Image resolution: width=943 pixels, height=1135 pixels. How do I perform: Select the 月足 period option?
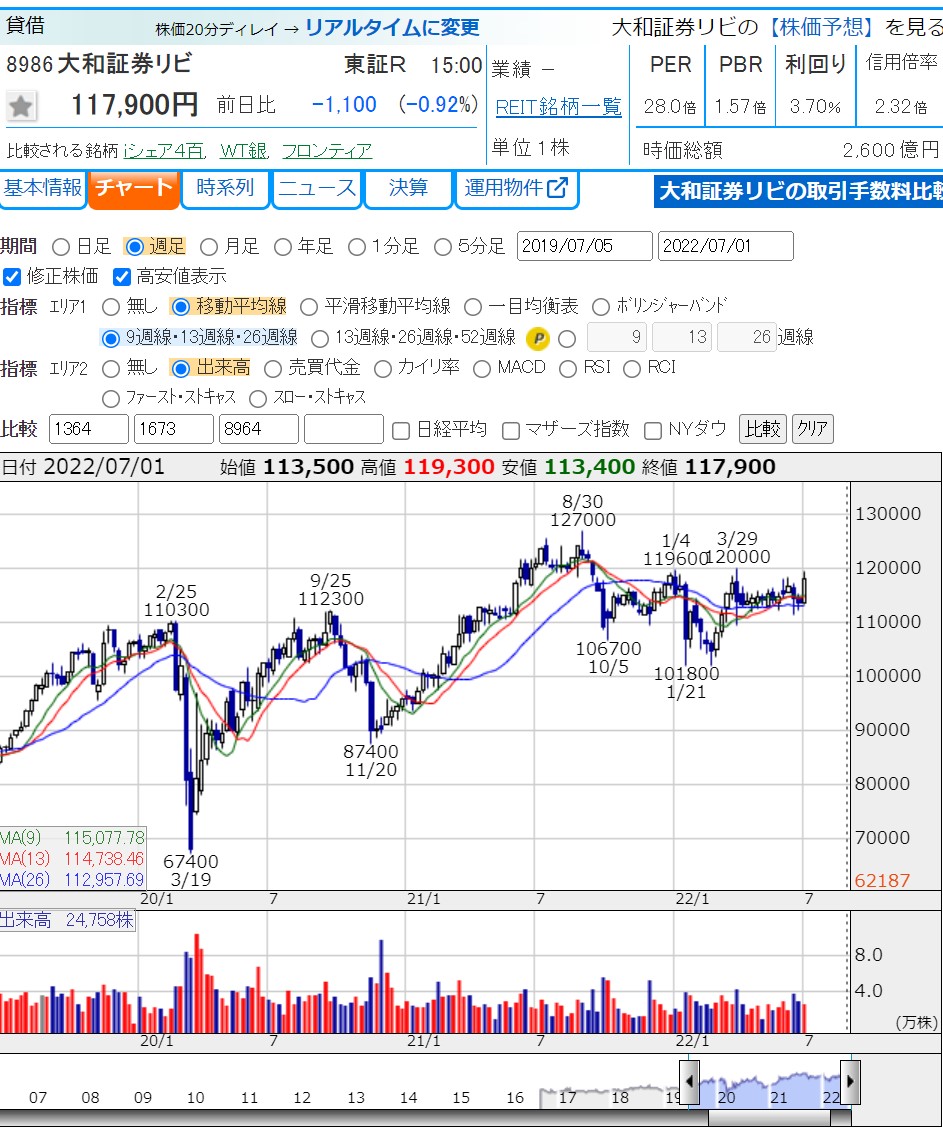coord(210,246)
